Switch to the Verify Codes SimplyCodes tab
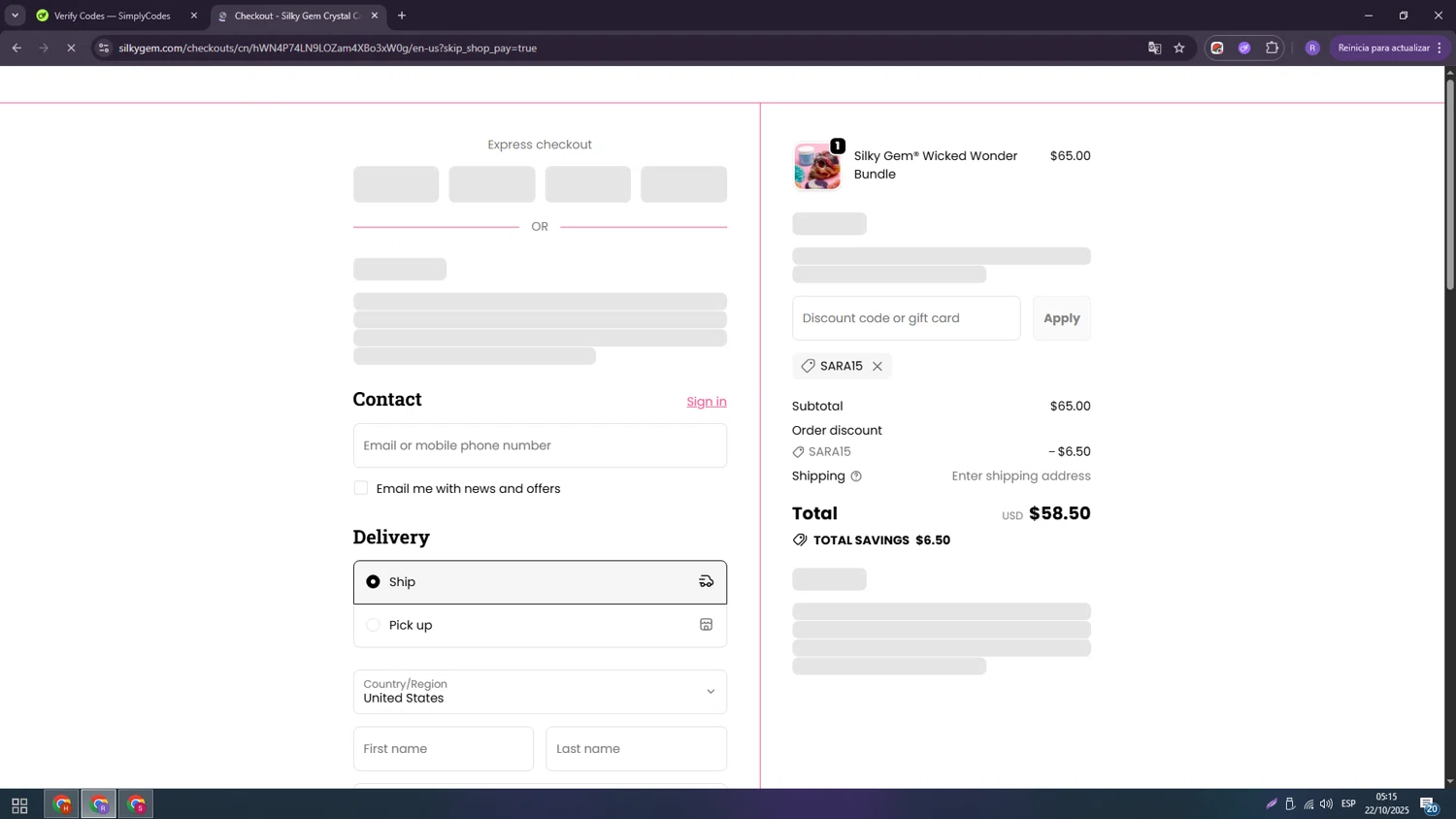 [114, 16]
